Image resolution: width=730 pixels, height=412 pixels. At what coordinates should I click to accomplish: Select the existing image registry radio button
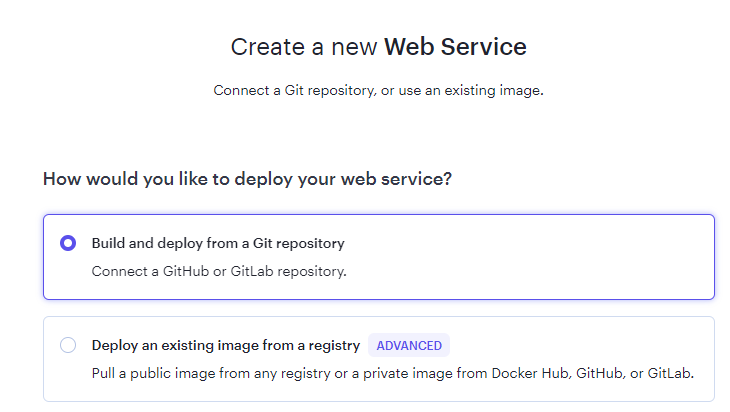pyautogui.click(x=68, y=345)
